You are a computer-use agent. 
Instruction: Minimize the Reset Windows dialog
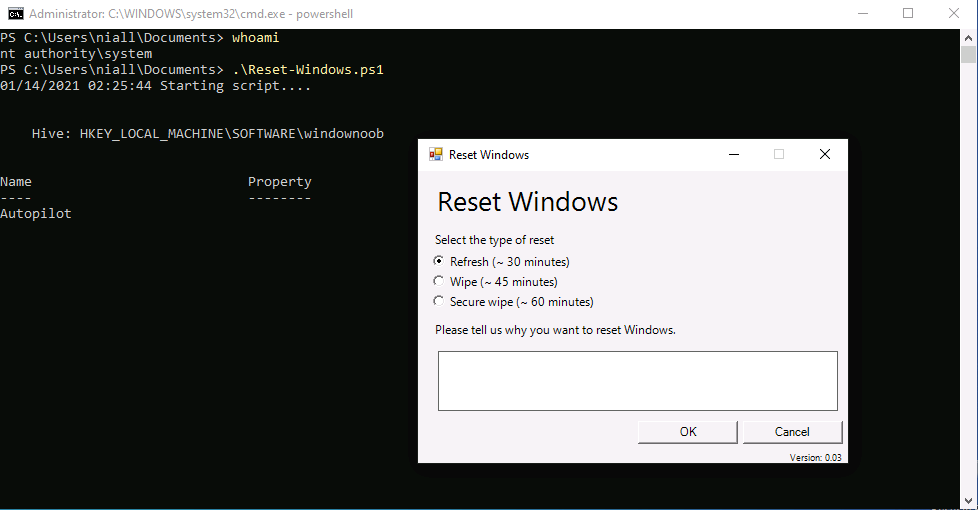(734, 154)
